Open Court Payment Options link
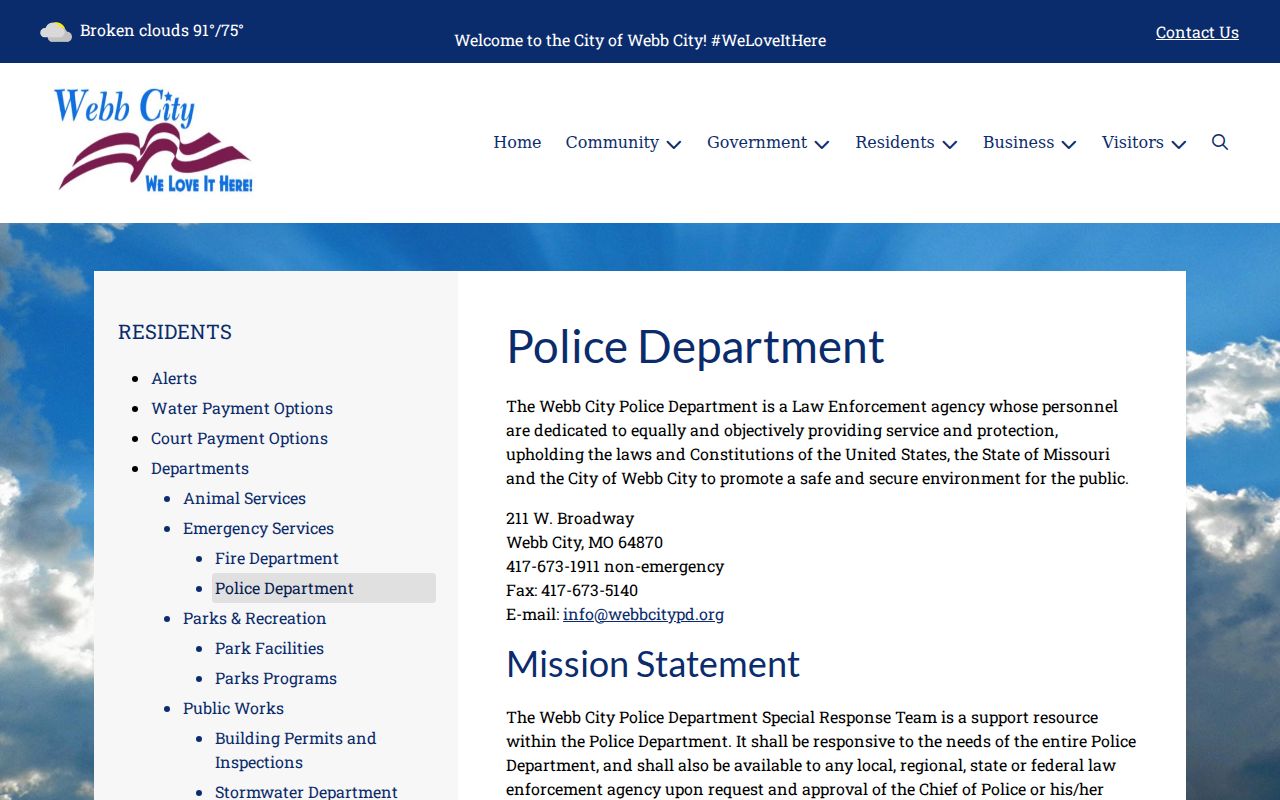The image size is (1280, 800). pyautogui.click(x=239, y=438)
